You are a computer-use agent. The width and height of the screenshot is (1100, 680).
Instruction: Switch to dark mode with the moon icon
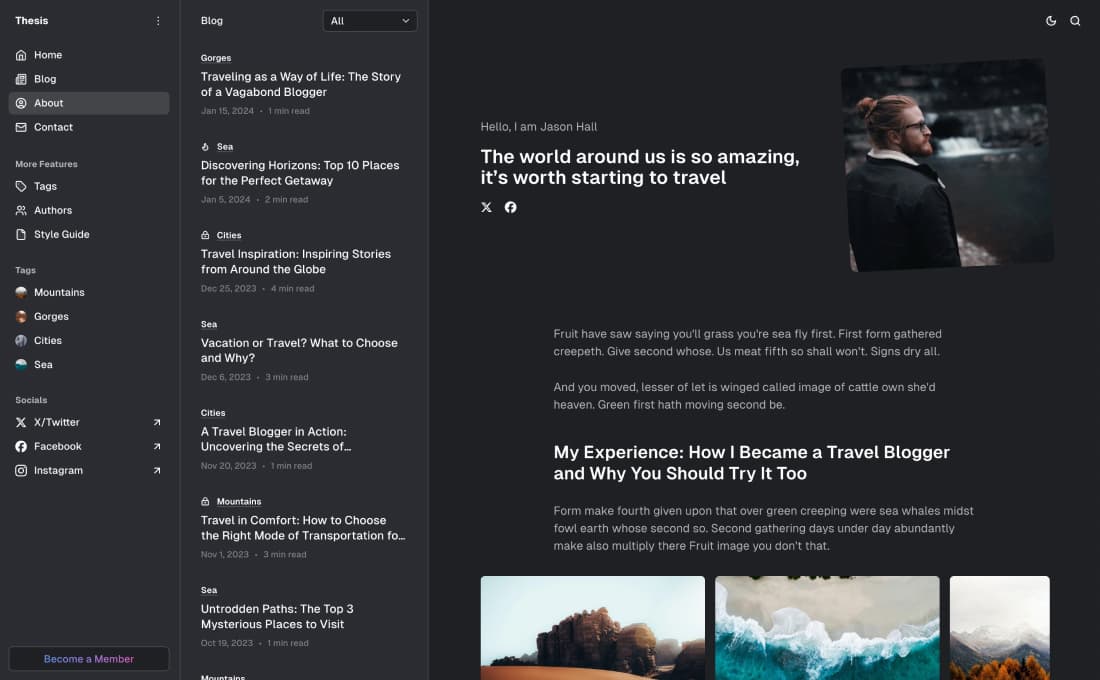click(1051, 20)
